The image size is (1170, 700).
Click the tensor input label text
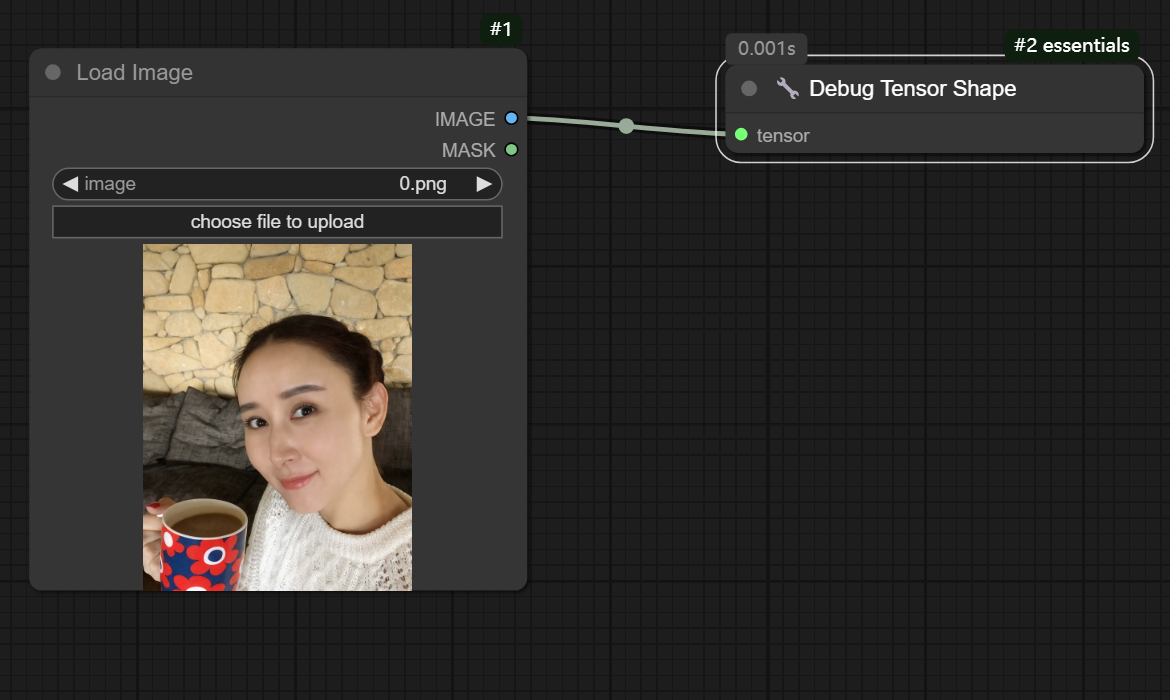(x=783, y=136)
